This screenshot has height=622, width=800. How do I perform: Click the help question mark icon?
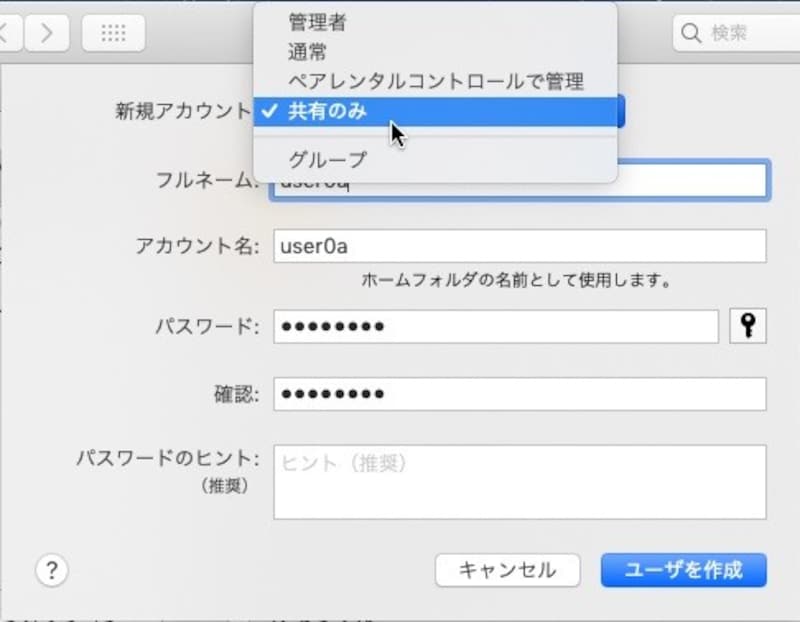(50, 571)
